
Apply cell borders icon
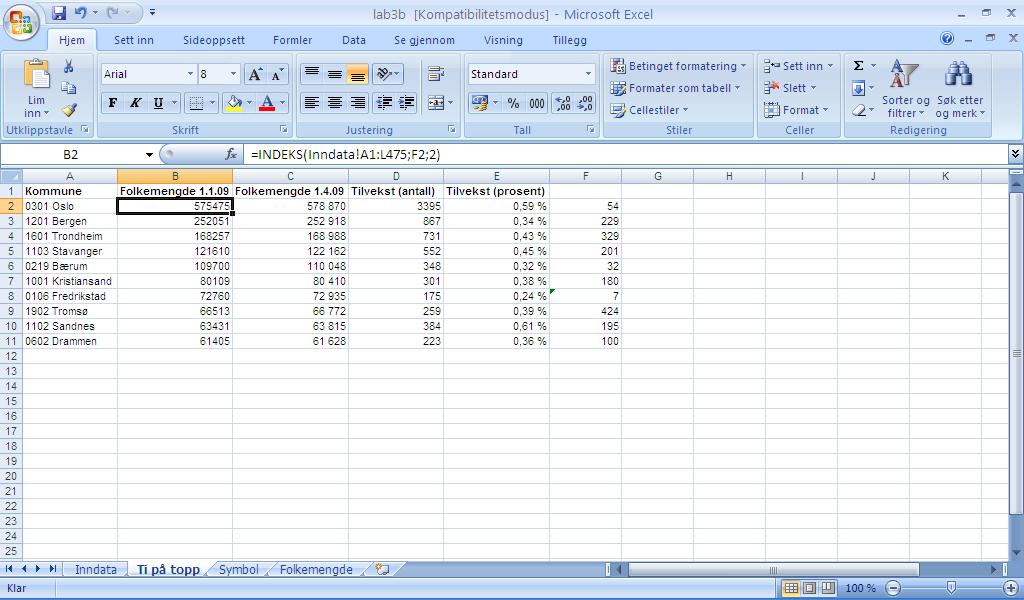(x=196, y=103)
